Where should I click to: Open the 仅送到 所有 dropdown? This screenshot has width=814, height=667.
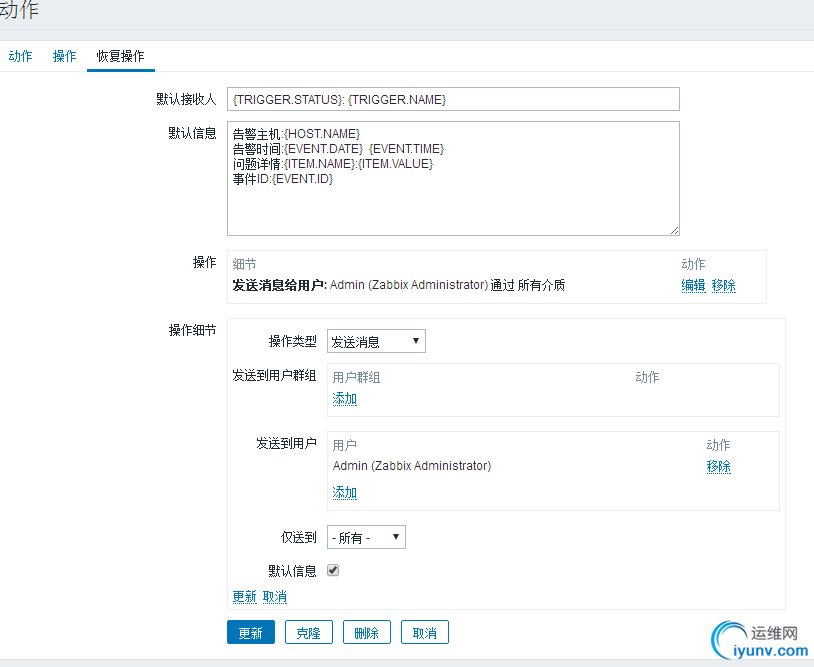pyautogui.click(x=366, y=537)
